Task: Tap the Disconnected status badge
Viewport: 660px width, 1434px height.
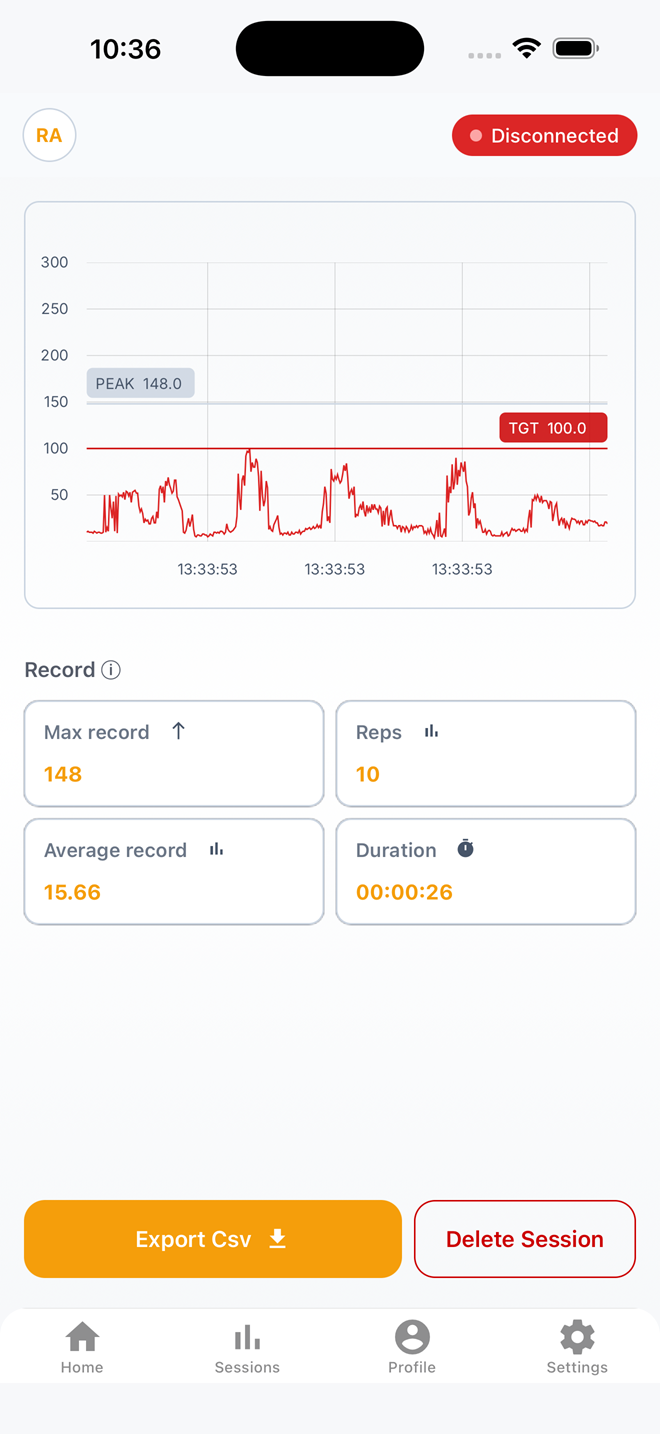Action: coord(544,135)
